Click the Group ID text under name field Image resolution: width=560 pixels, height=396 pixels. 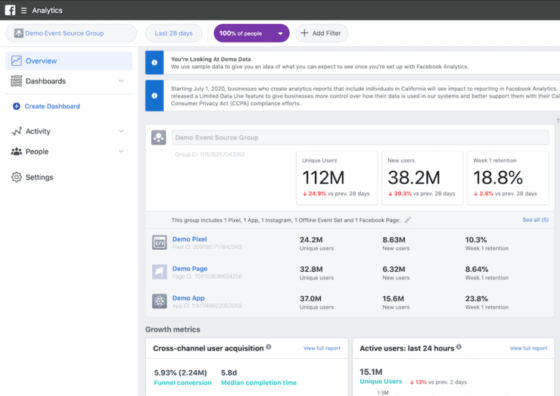pyautogui.click(x=210, y=155)
